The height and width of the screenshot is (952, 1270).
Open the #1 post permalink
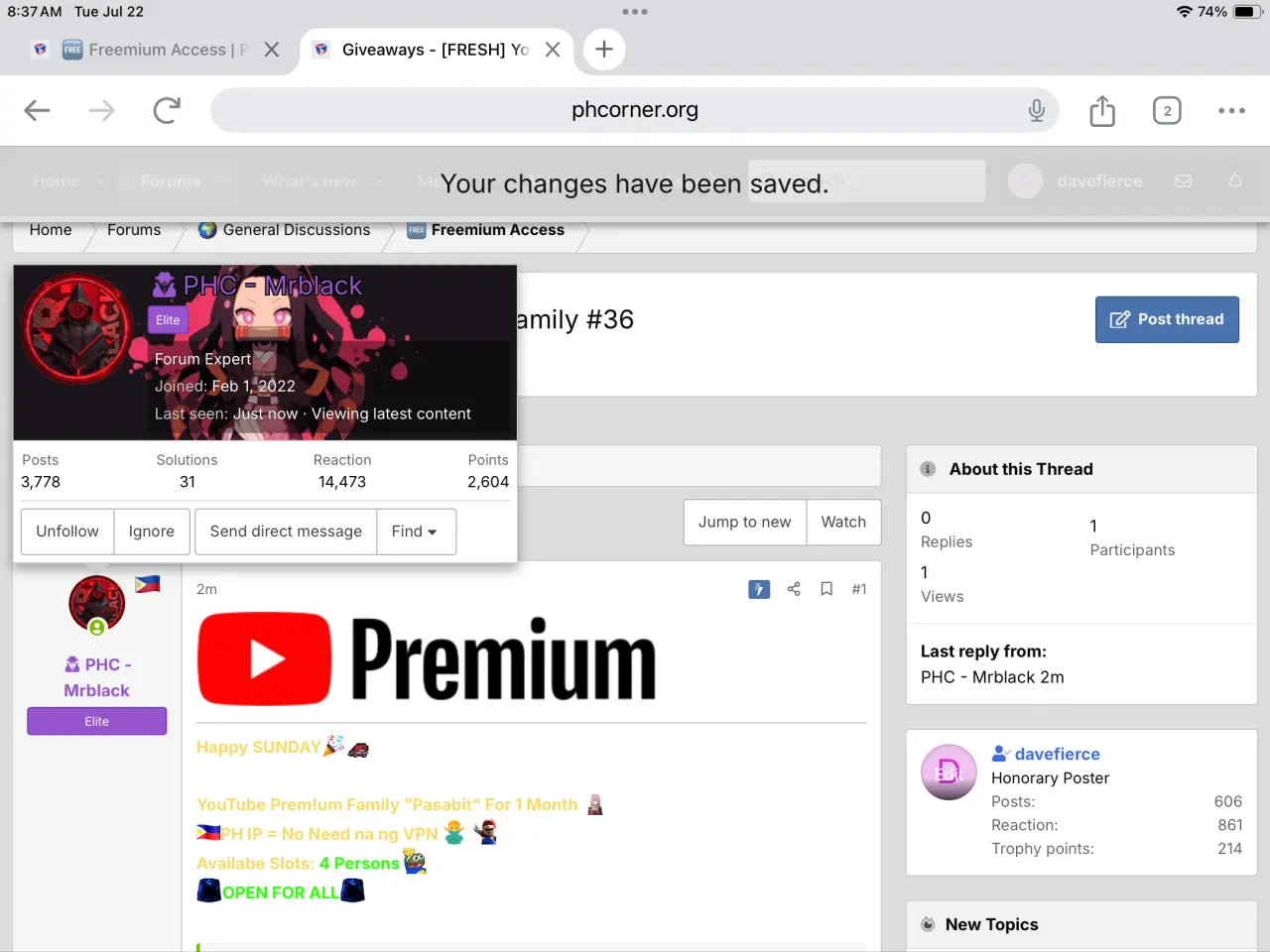click(859, 589)
